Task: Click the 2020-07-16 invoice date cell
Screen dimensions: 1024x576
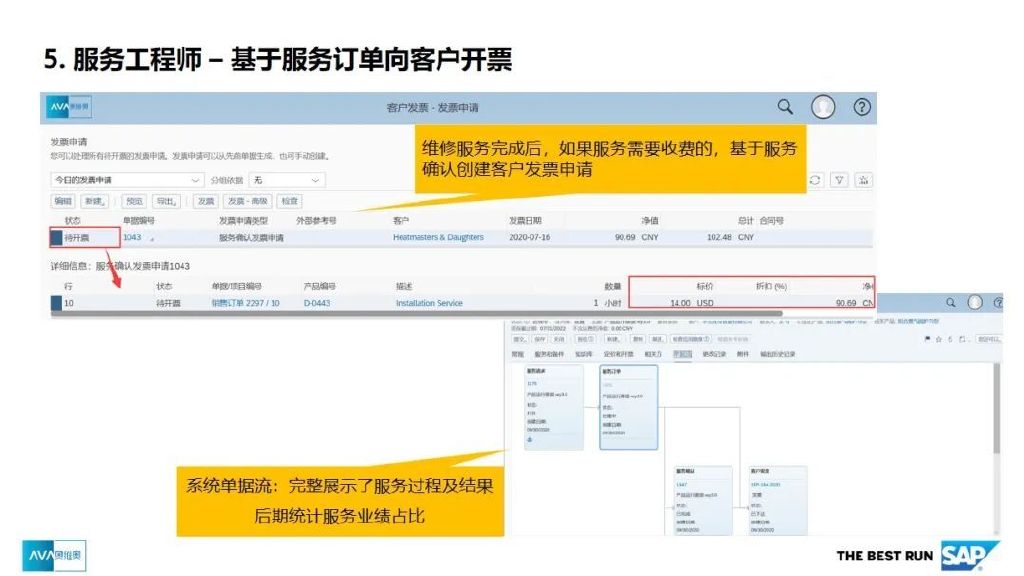Action: click(530, 237)
